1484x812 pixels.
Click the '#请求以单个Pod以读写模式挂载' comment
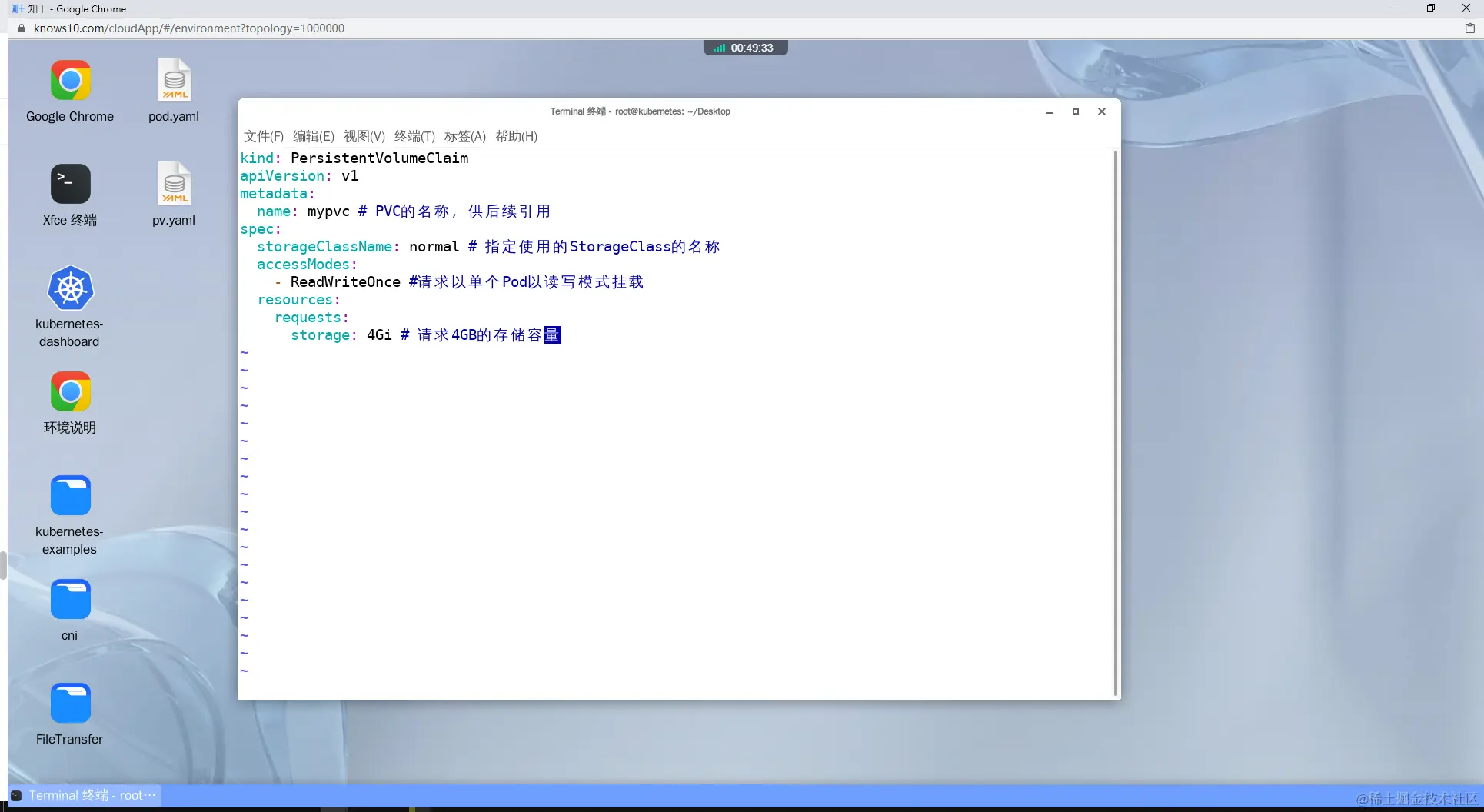tap(527, 282)
